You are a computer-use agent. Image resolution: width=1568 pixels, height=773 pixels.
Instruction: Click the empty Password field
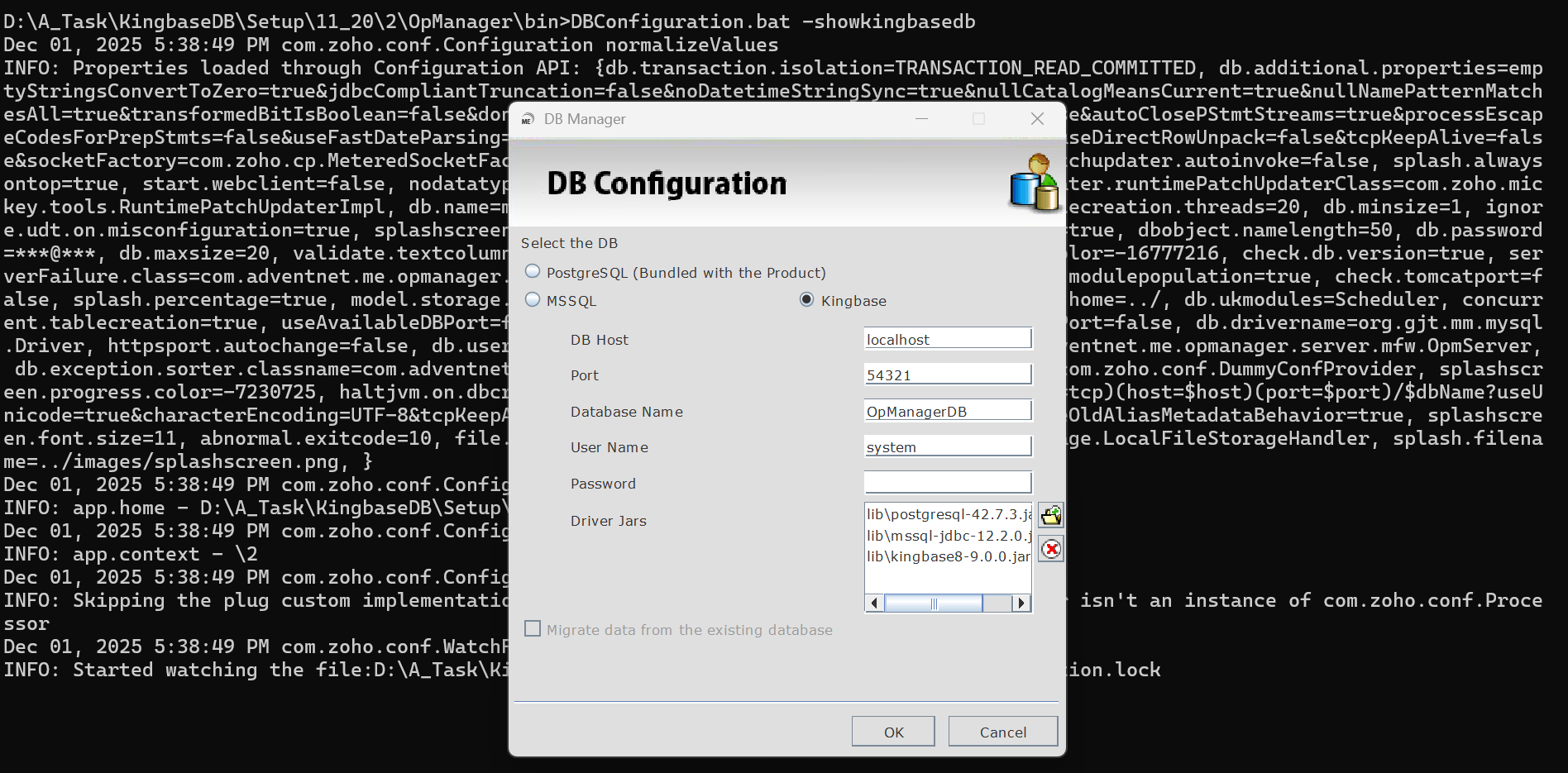(948, 481)
